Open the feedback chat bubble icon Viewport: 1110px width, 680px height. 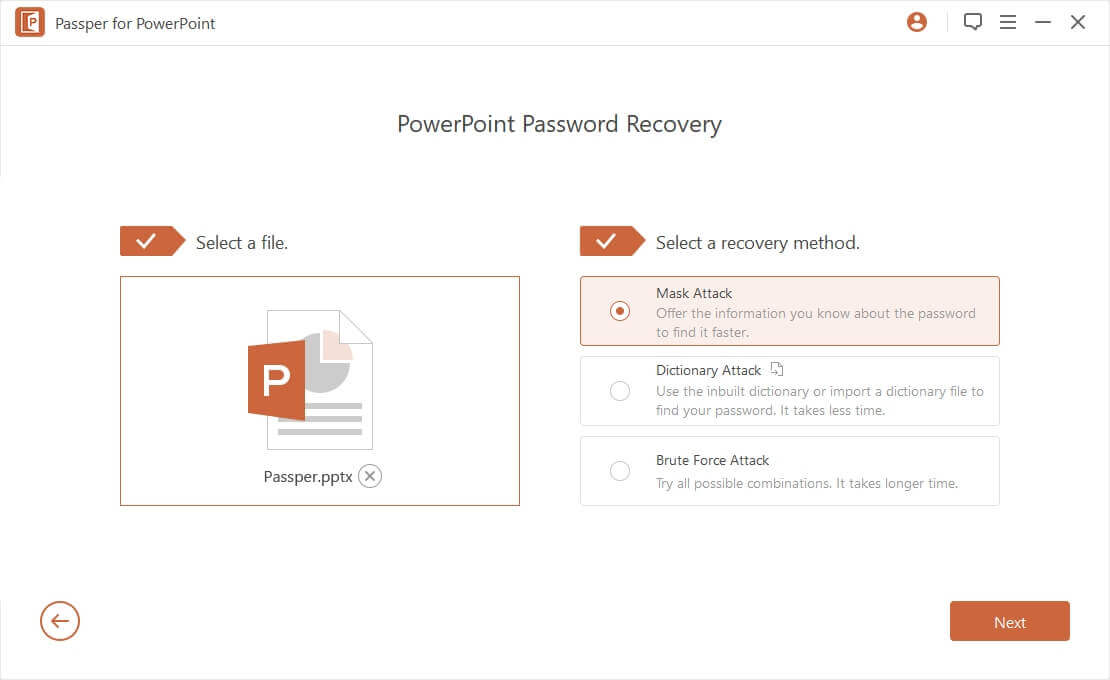[973, 23]
